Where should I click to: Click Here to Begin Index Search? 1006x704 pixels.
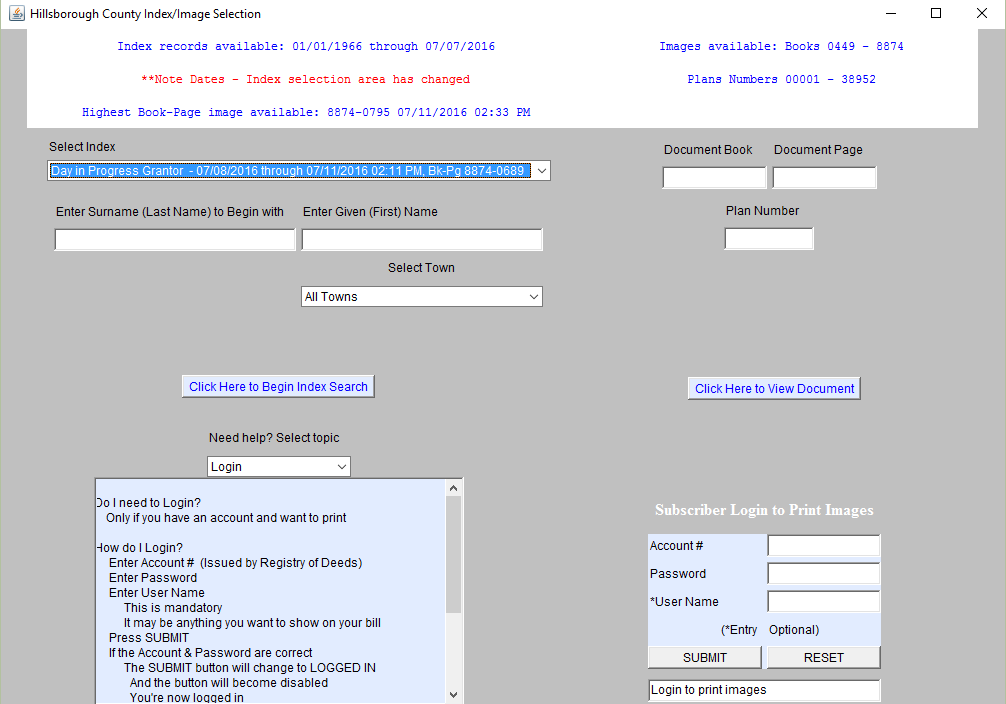pos(277,385)
